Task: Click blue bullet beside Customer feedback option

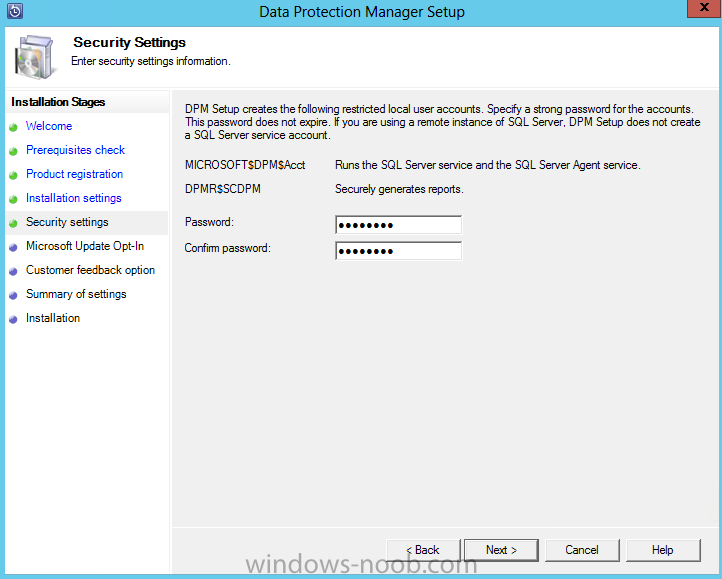Action: tap(13, 271)
